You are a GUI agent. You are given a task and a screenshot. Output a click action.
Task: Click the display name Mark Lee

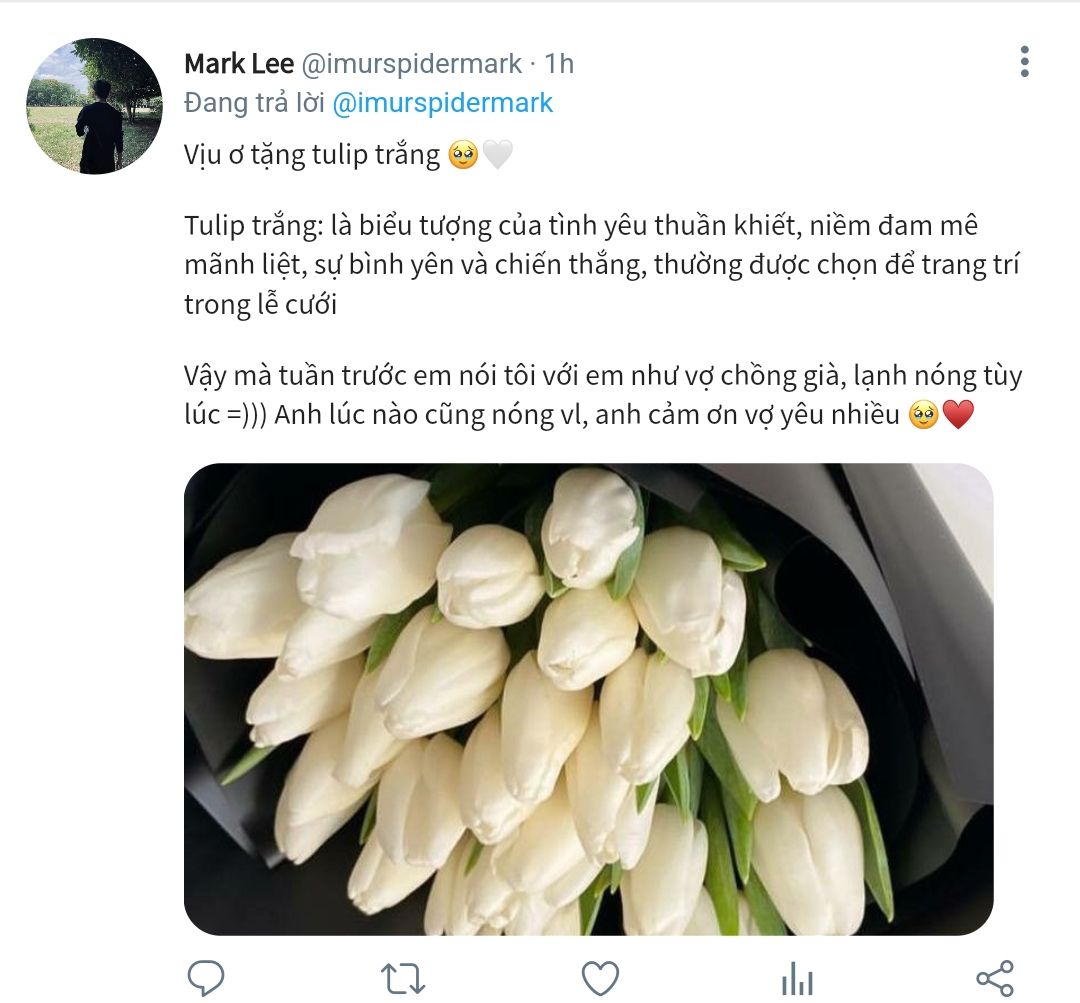tap(239, 64)
